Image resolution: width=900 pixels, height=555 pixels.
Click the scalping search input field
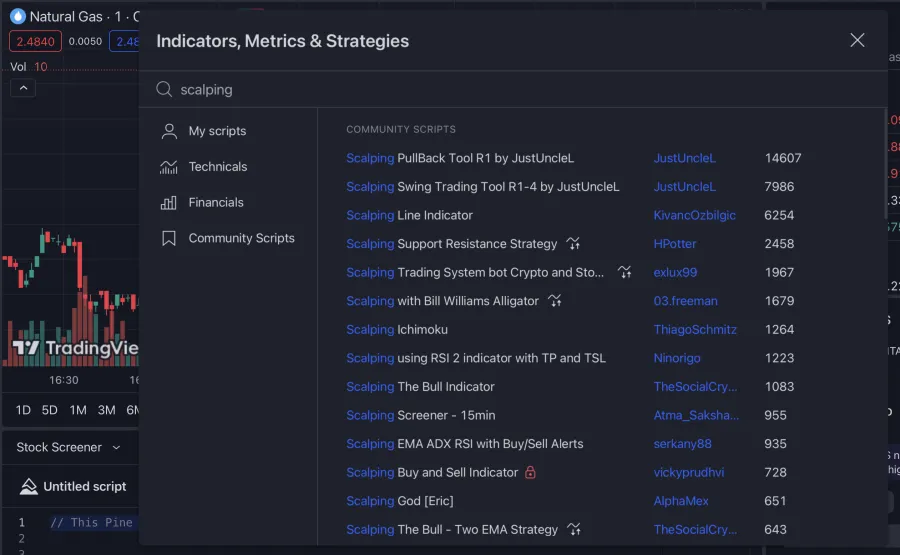pyautogui.click(x=500, y=90)
